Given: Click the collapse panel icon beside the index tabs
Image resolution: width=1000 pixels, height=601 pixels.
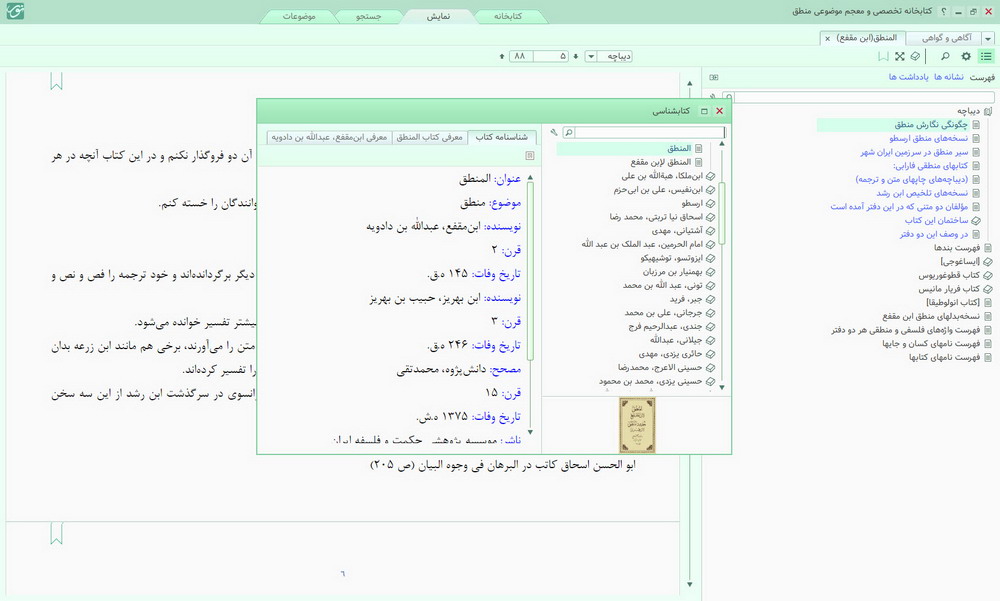Looking at the screenshot, I should pyautogui.click(x=714, y=77).
